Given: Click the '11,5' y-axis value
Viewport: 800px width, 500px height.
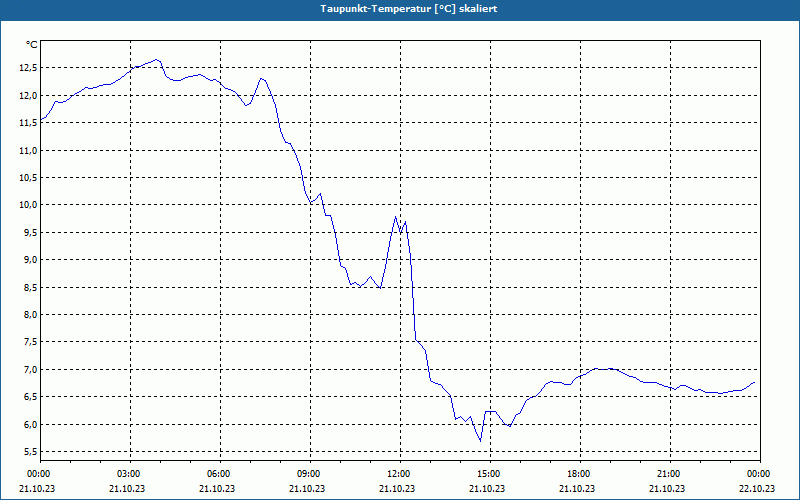Looking at the screenshot, I should point(29,123).
